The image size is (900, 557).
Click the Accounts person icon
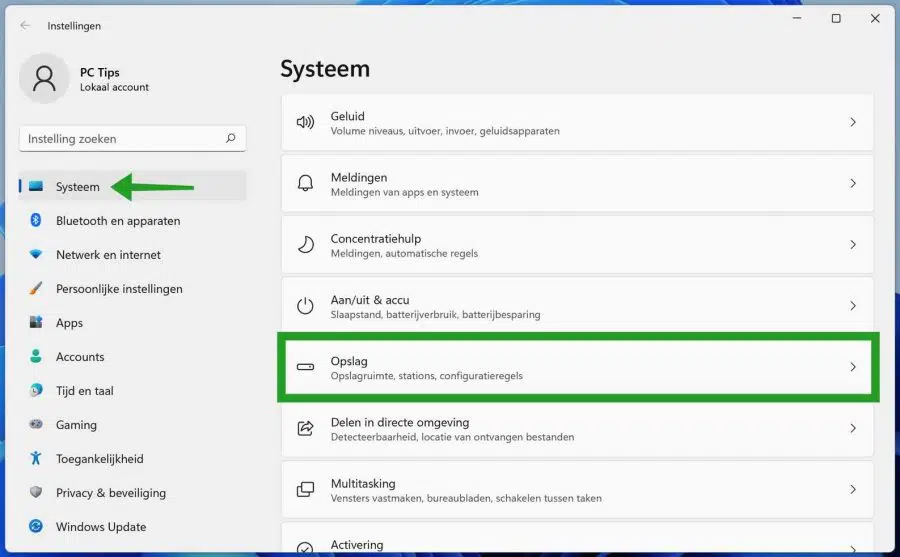tap(36, 356)
